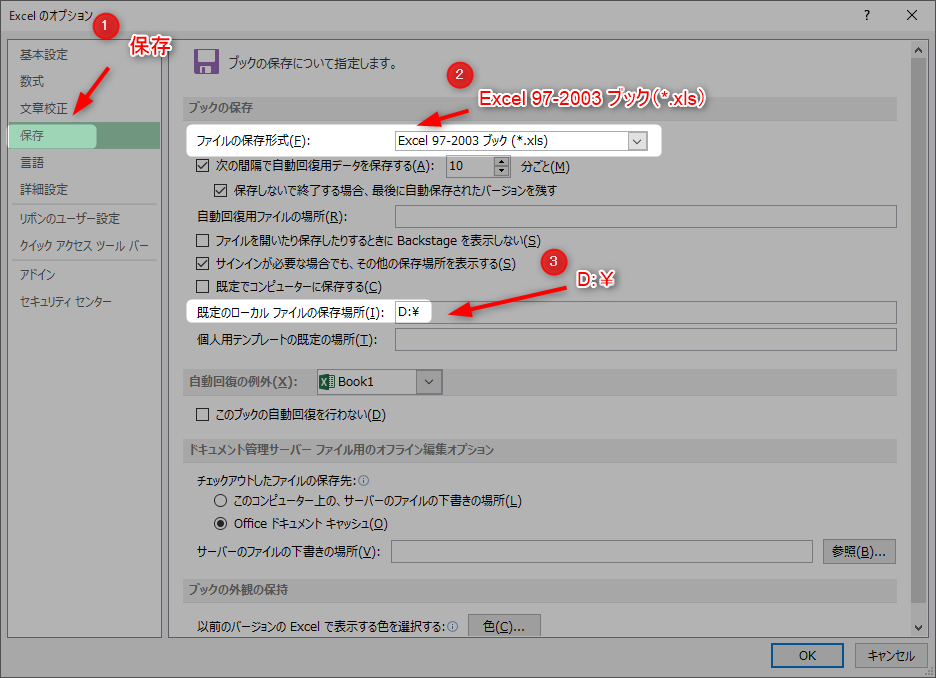Click the ブックの外観の保持 section heading
The image size is (936, 678).
(238, 590)
